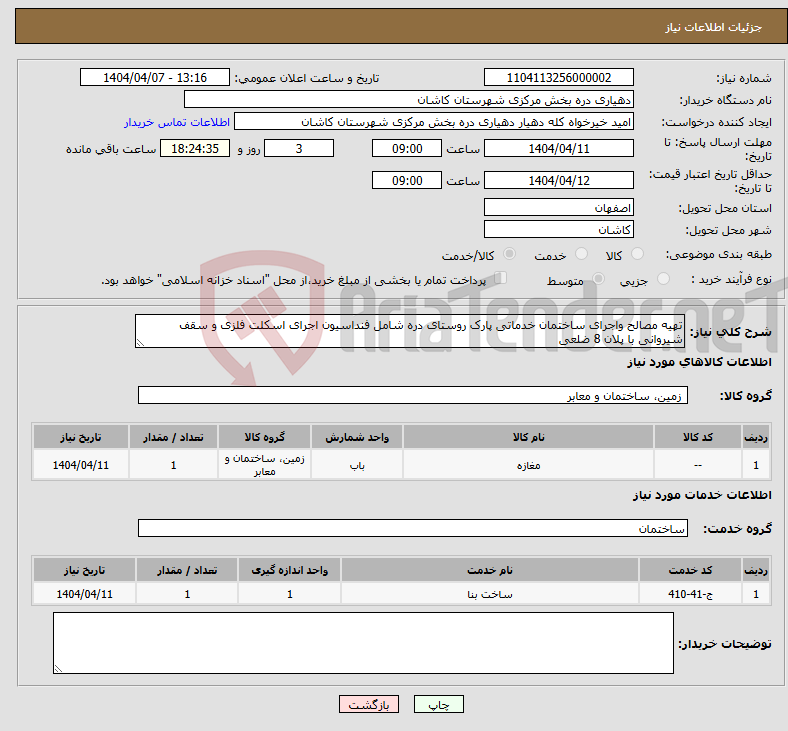Image resolution: width=788 pixels, height=731 pixels.
Task: Click the کد خدمت column header
Action: [691, 570]
